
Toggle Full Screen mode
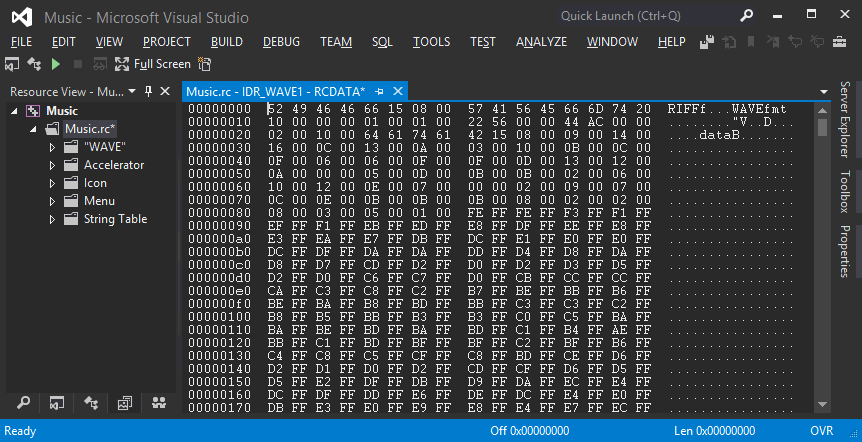tap(153, 64)
